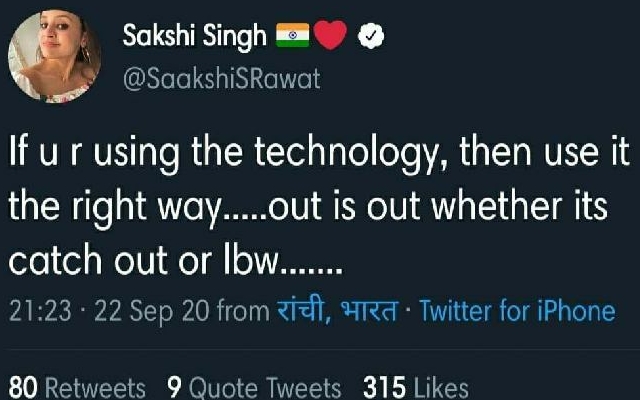Click the verified checkmark badge

(371, 36)
